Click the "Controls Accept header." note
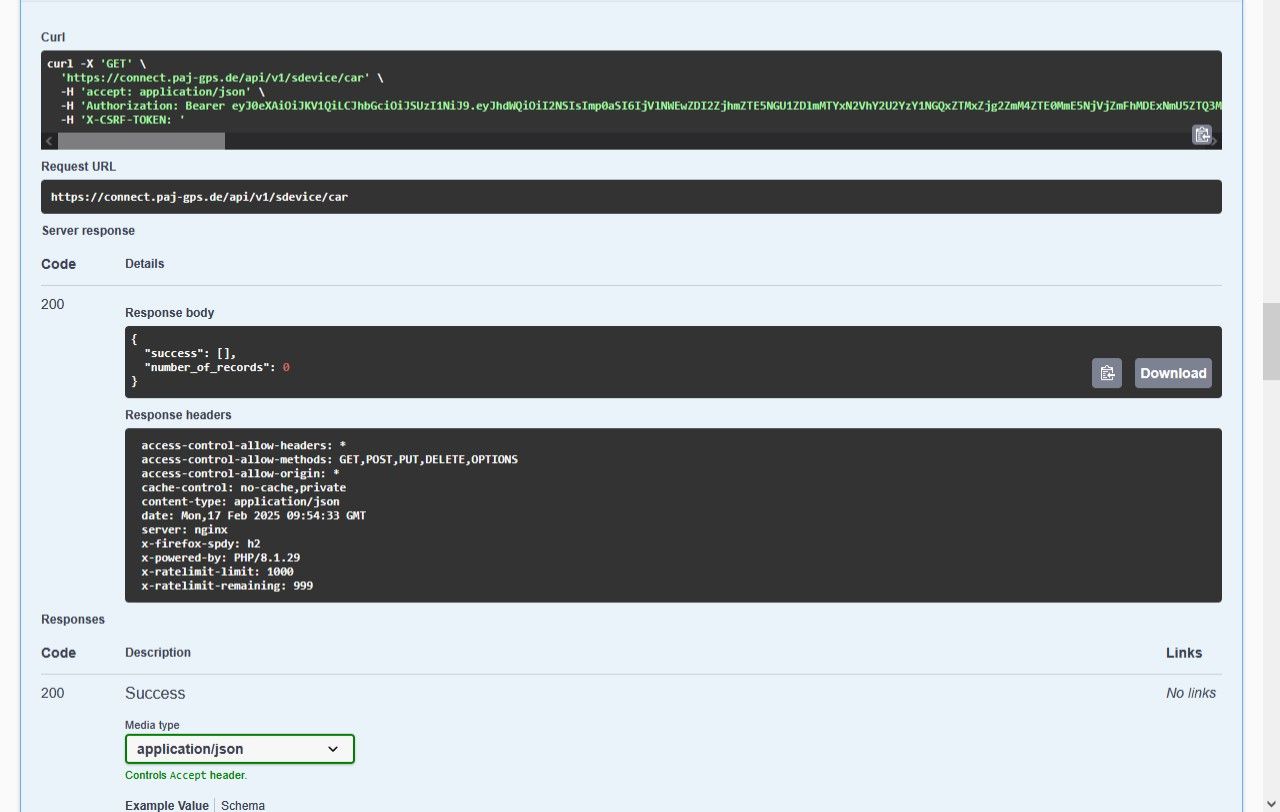 [x=186, y=775]
